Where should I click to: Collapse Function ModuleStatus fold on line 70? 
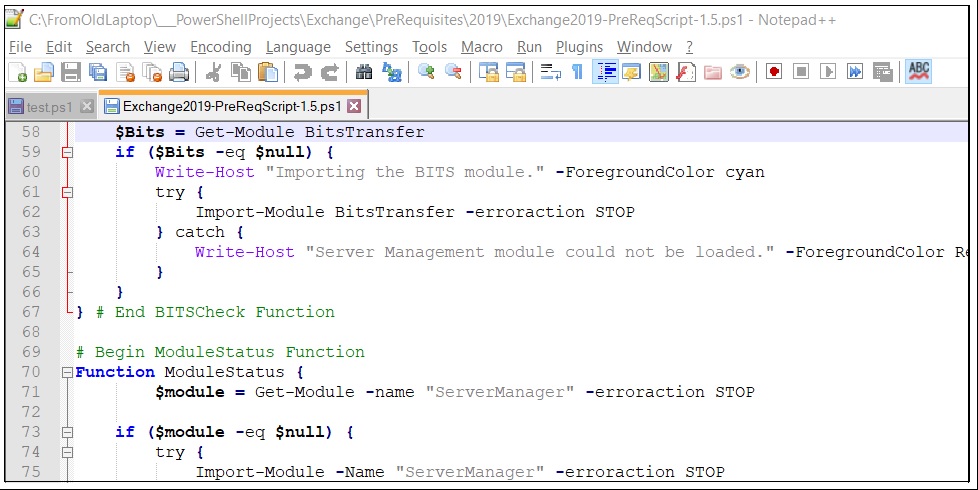point(67,372)
